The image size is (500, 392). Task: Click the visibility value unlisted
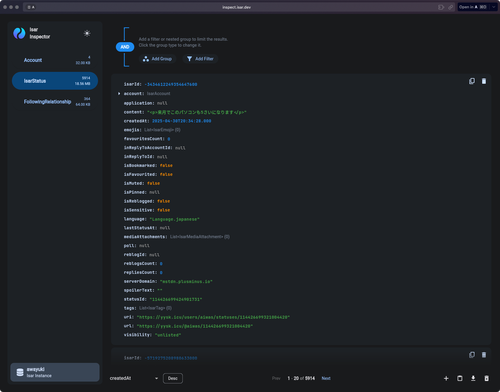point(168,335)
